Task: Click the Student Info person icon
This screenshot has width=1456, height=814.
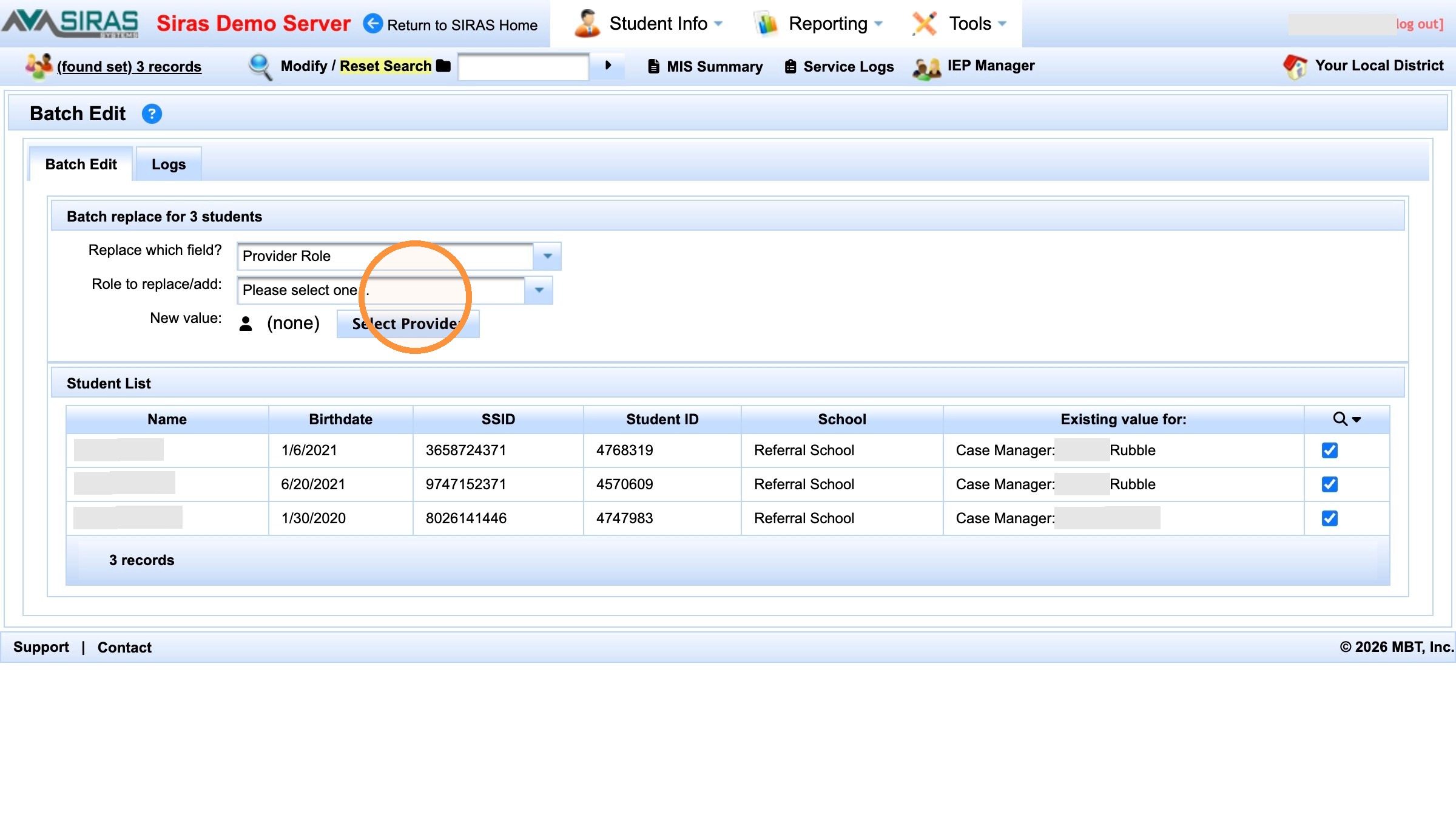Action: click(x=587, y=24)
